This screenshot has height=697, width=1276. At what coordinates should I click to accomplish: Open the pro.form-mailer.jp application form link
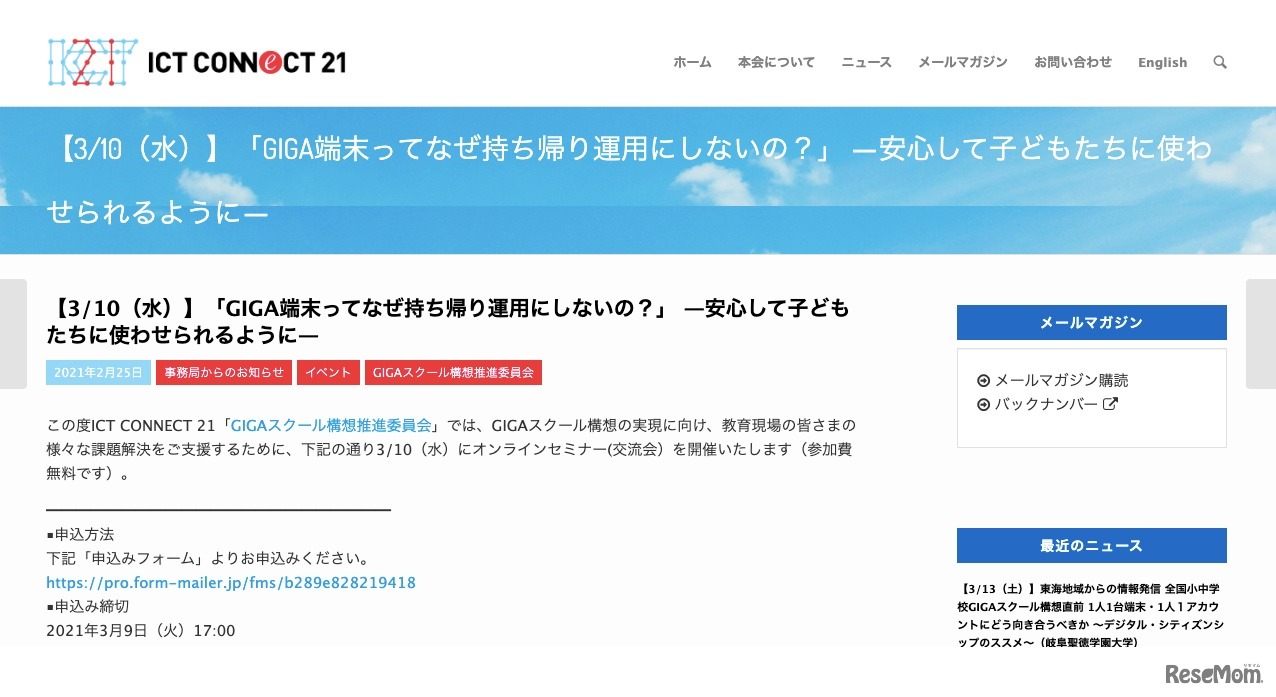pyautogui.click(x=231, y=583)
